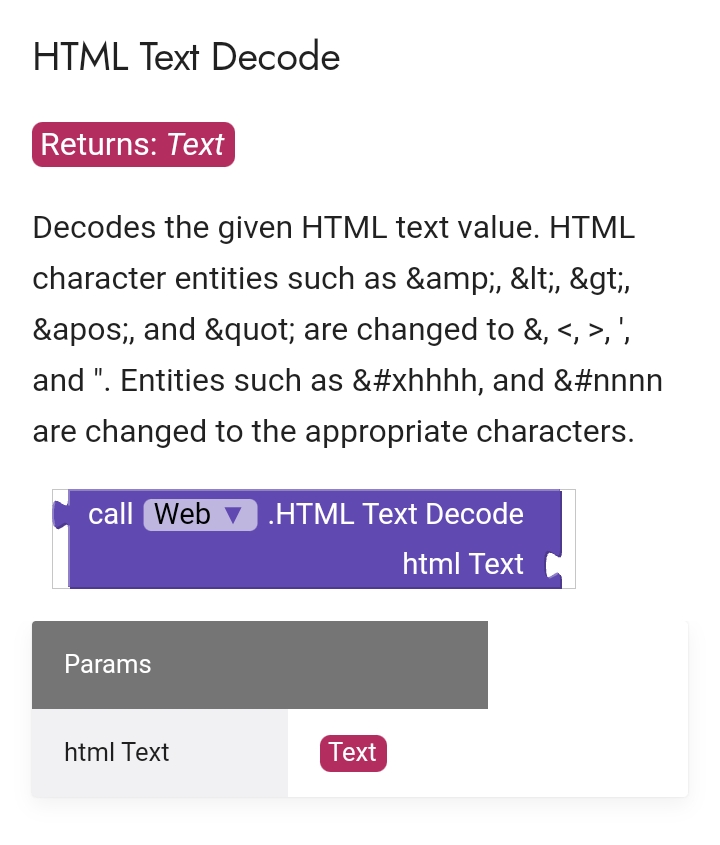Click the Web component name in block
Screen dimensions: 720x845
[182, 514]
